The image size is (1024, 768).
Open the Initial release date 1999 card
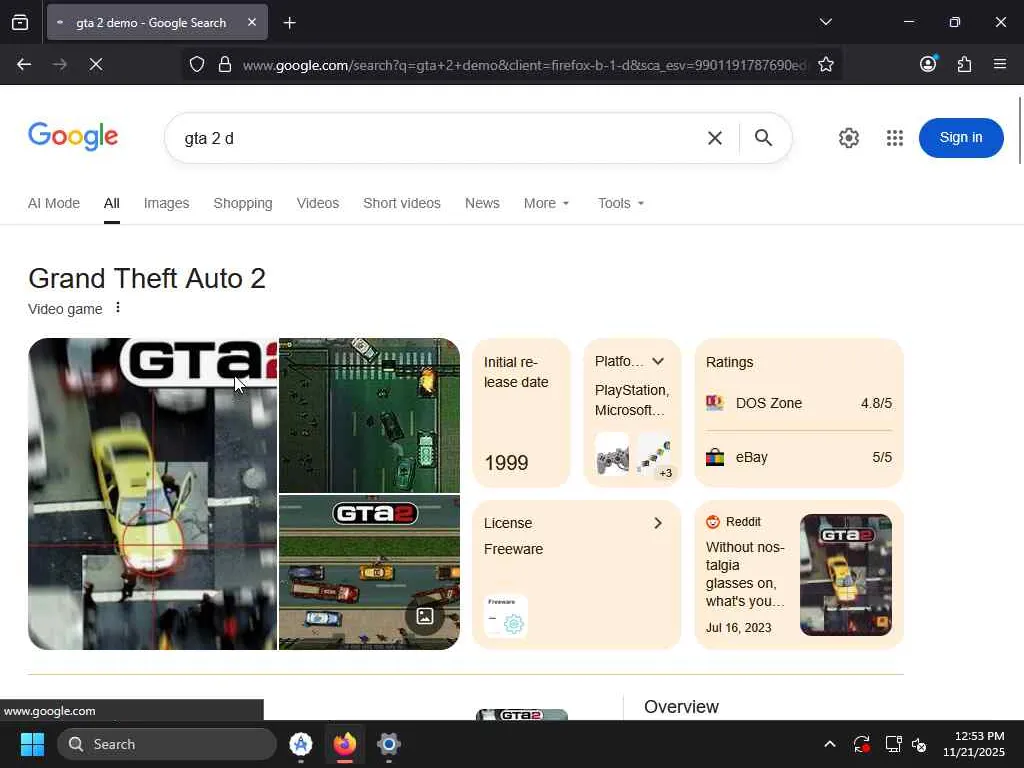click(521, 413)
